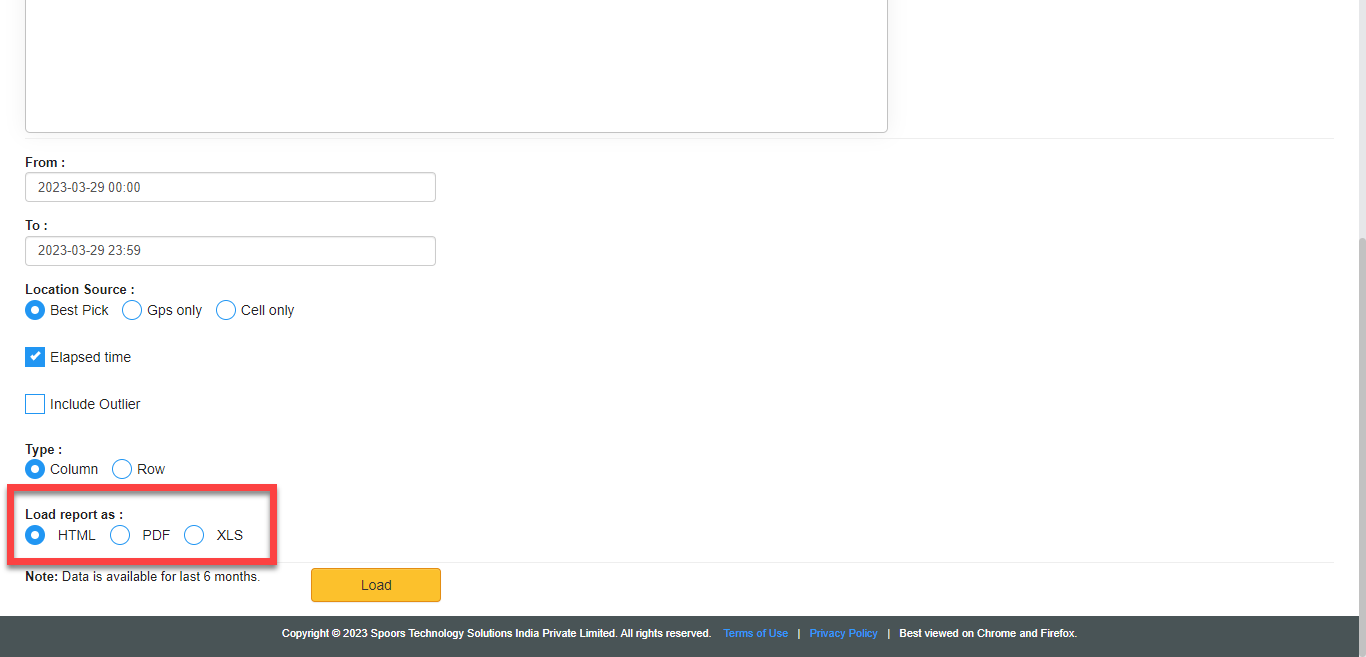
Task: Click the From date field
Action: click(x=230, y=187)
